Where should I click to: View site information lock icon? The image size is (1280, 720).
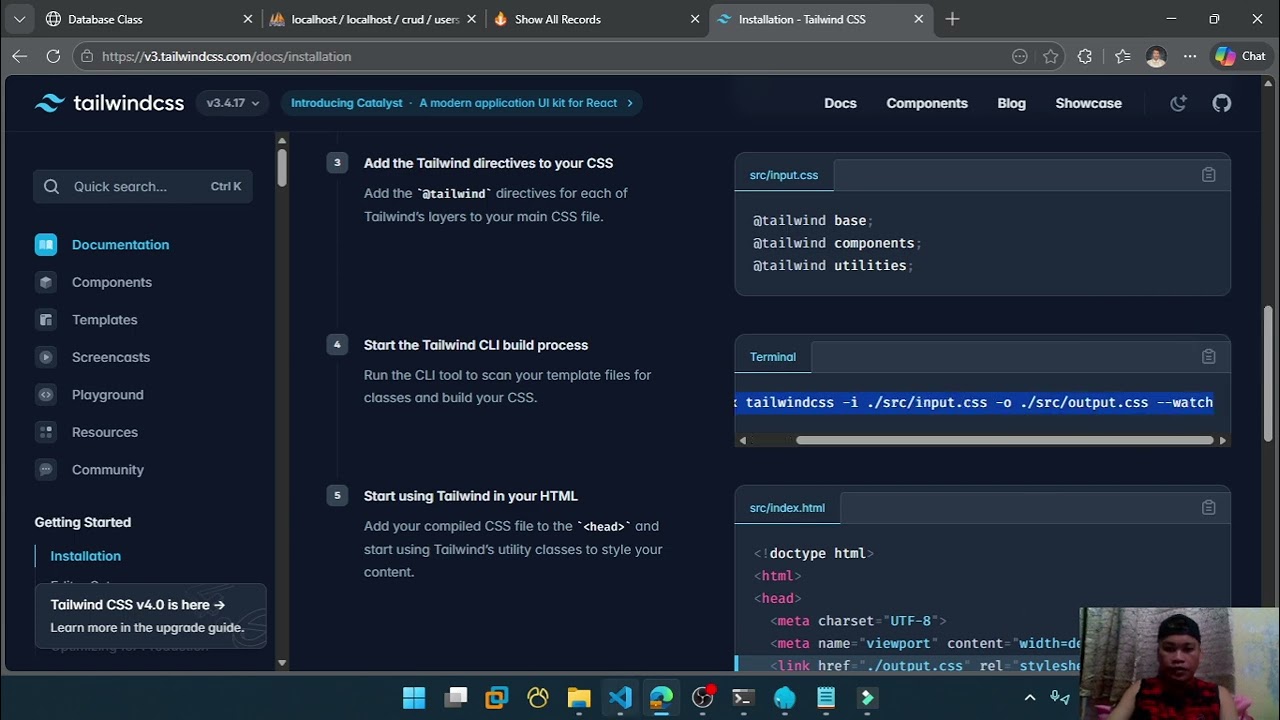pos(88,57)
